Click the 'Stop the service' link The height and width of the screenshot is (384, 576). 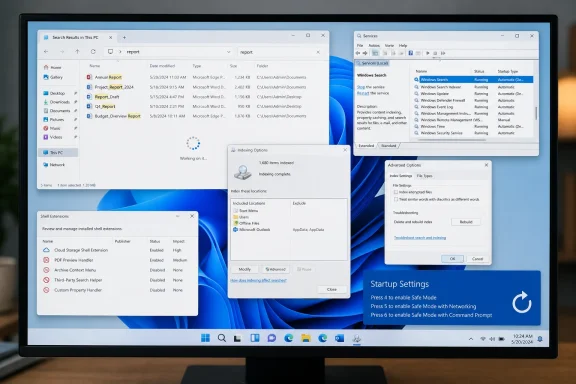pyautogui.click(x=371, y=87)
